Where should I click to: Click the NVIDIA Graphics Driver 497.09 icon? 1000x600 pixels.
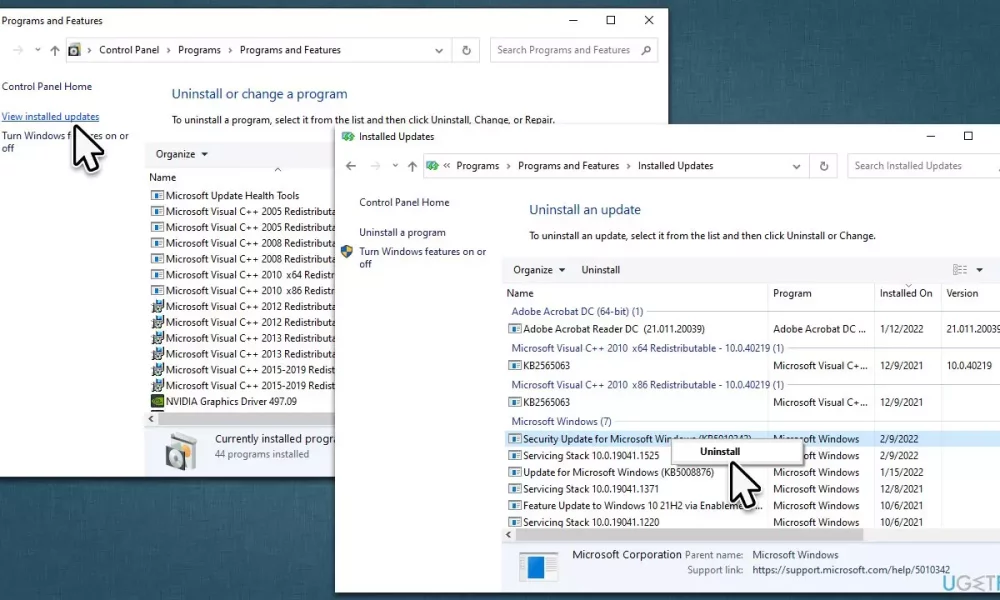pyautogui.click(x=157, y=402)
